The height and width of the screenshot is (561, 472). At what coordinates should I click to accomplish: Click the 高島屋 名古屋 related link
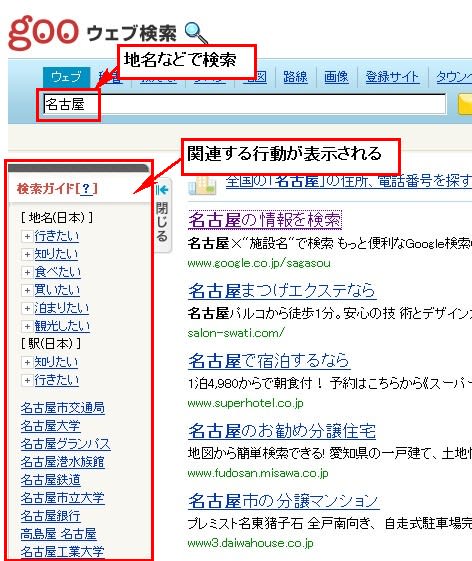pyautogui.click(x=58, y=534)
